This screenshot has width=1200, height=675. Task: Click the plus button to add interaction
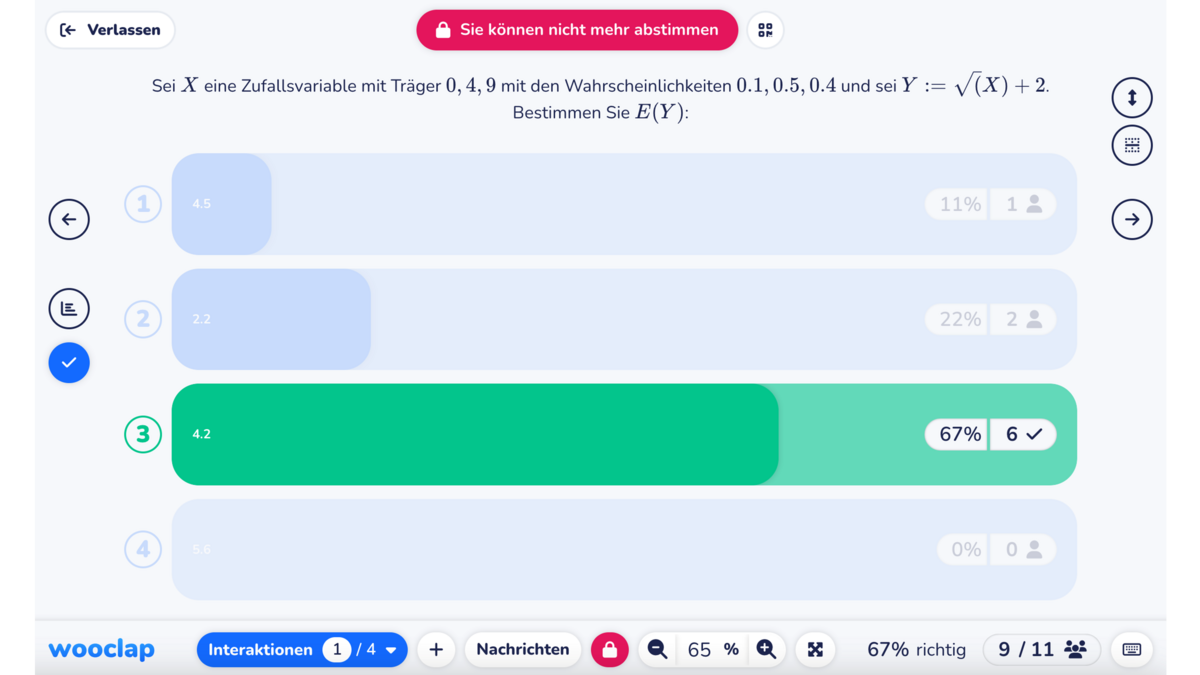436,649
